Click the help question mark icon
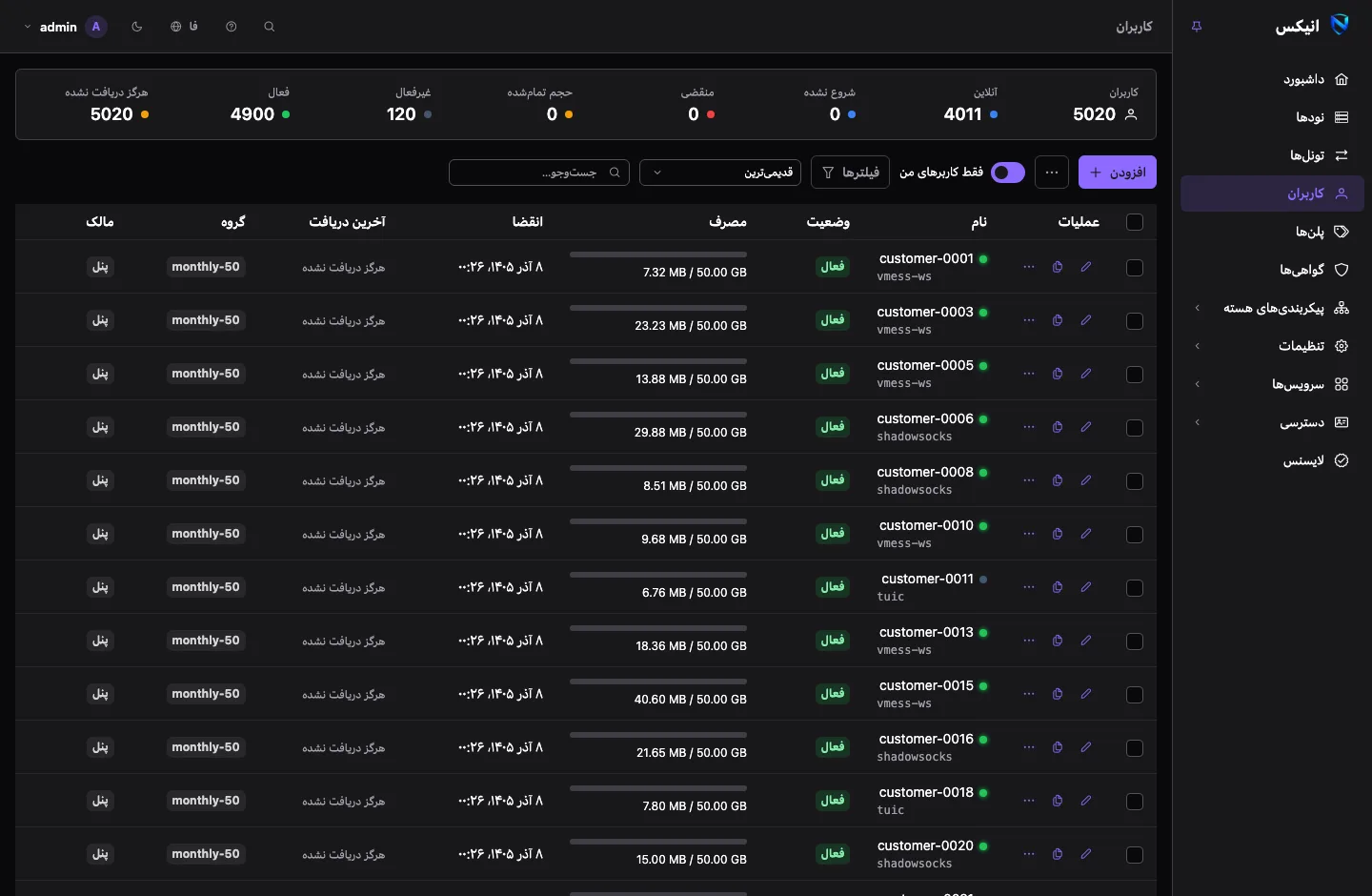The height and width of the screenshot is (896, 1372). tap(232, 27)
